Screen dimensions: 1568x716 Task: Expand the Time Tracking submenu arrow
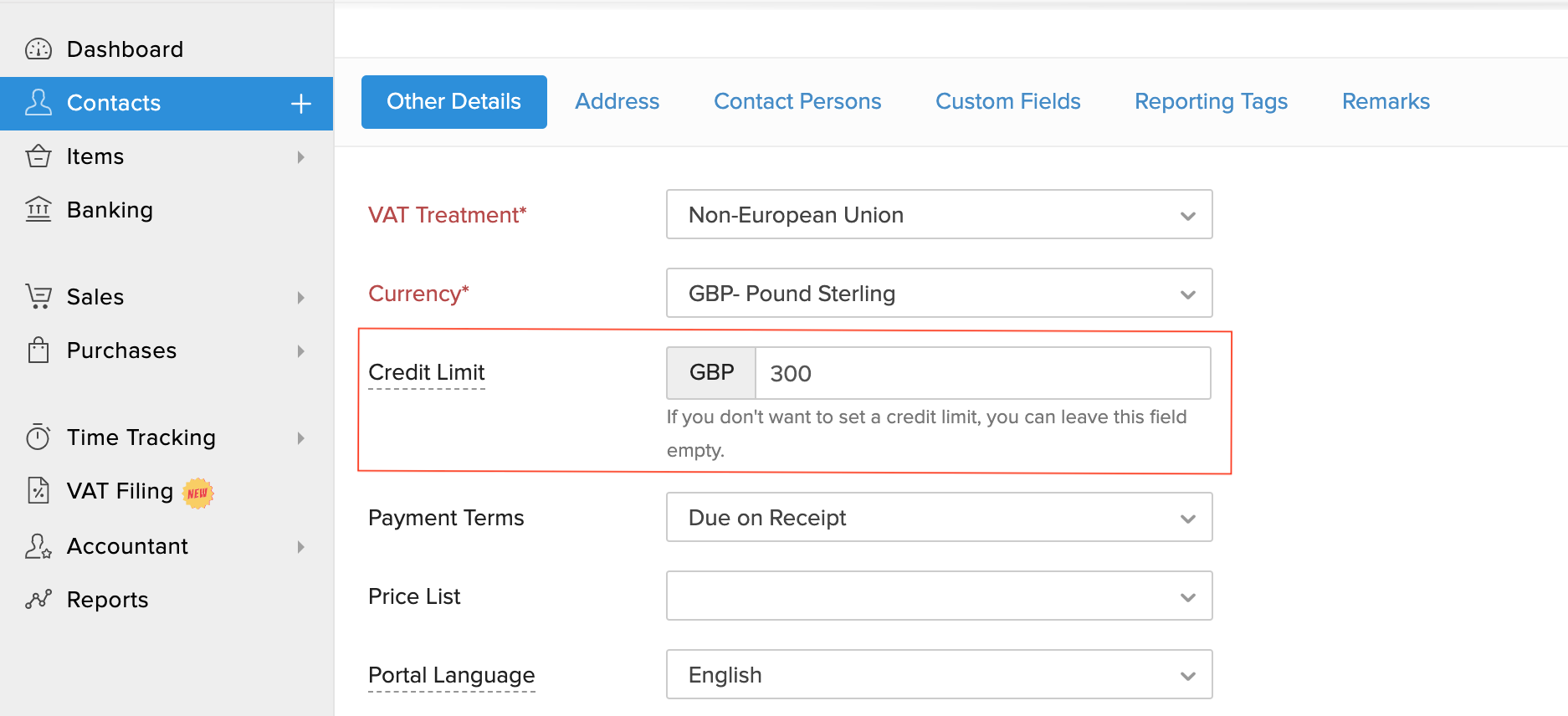(x=300, y=438)
